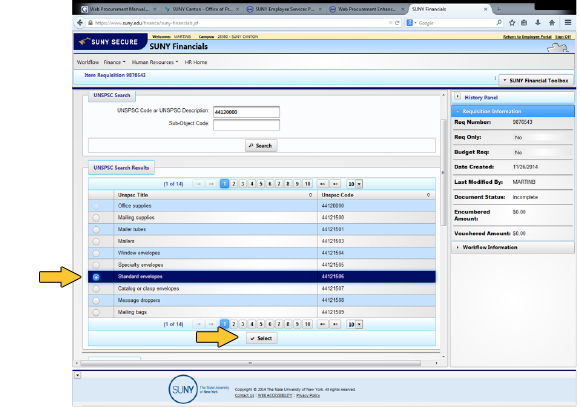Reload the page with the refresh icon
The image size is (580, 410).
click(398, 23)
